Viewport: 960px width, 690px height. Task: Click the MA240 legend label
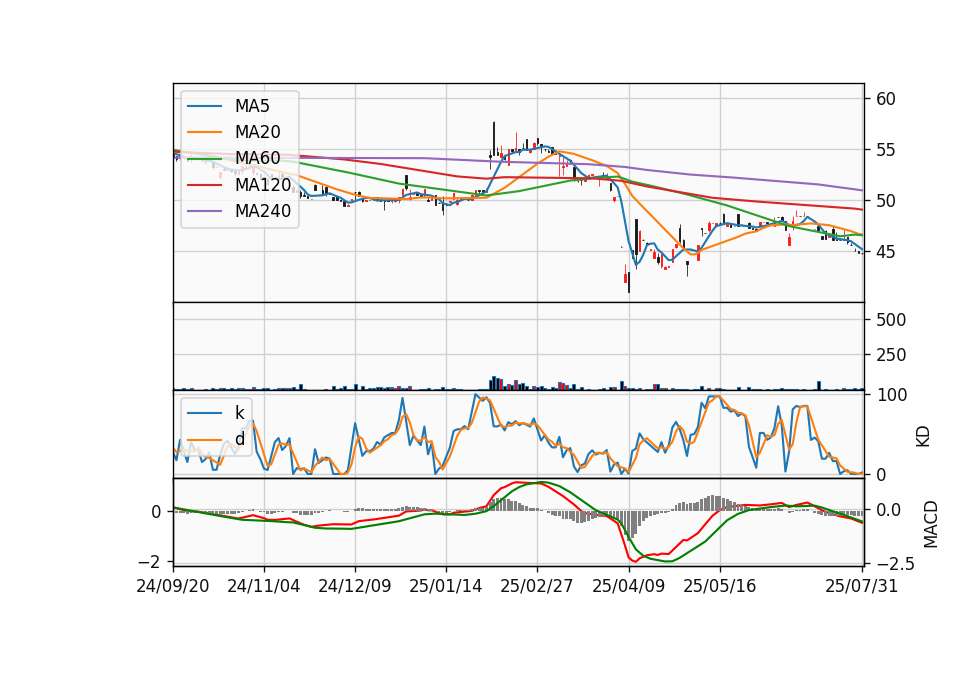pyautogui.click(x=263, y=211)
